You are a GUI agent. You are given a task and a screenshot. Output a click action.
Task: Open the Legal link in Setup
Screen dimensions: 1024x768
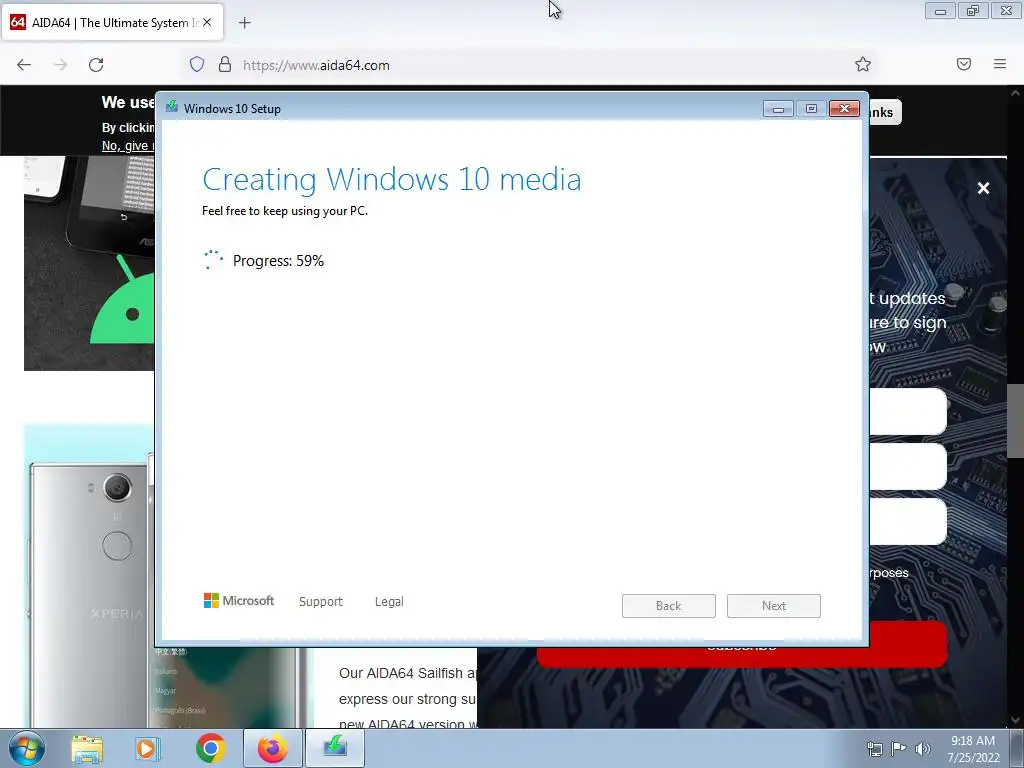(389, 601)
